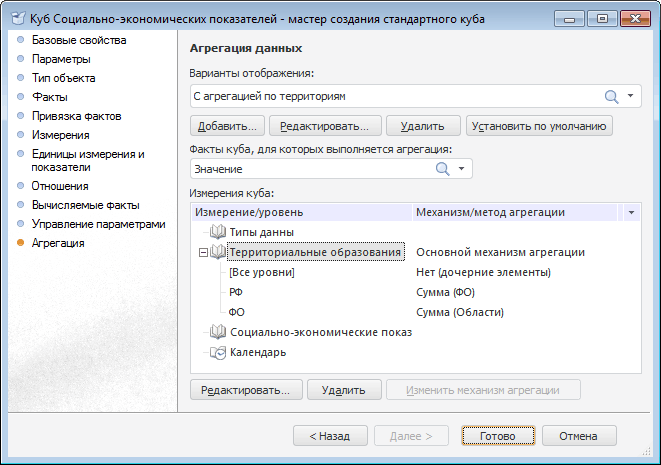Select the РФ level row
The width and height of the screenshot is (661, 465).
[x=237, y=292]
